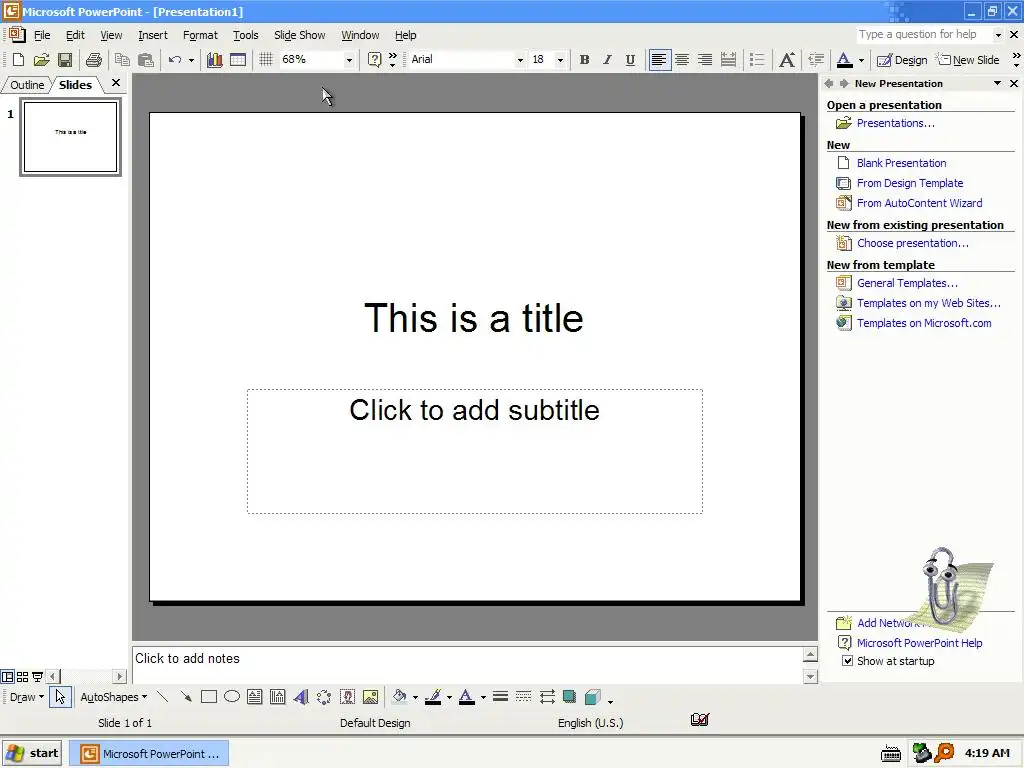Viewport: 1024px width, 768px height.
Task: Toggle Show/Hide Grid button
Action: click(266, 59)
